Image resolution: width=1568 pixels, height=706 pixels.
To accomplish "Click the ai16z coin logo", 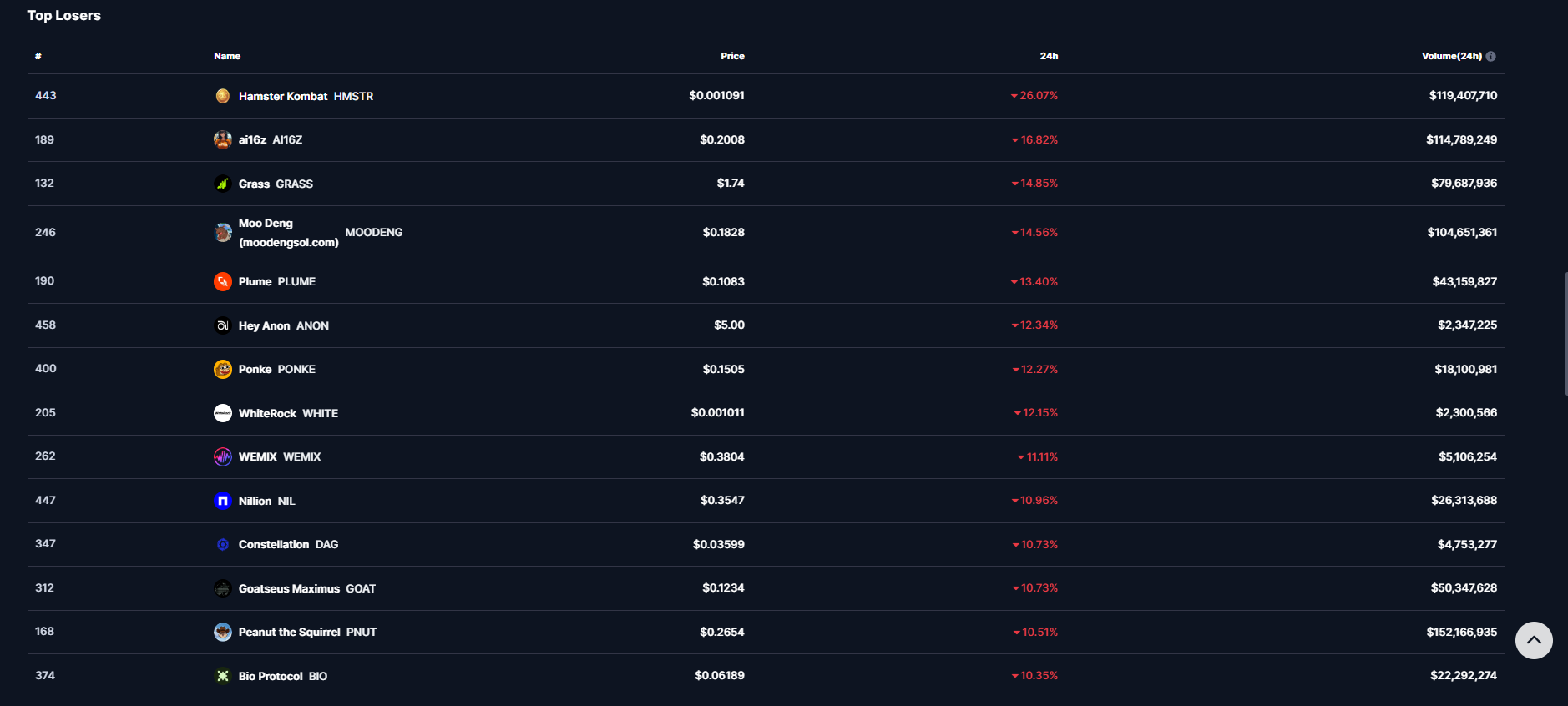I will [222, 139].
